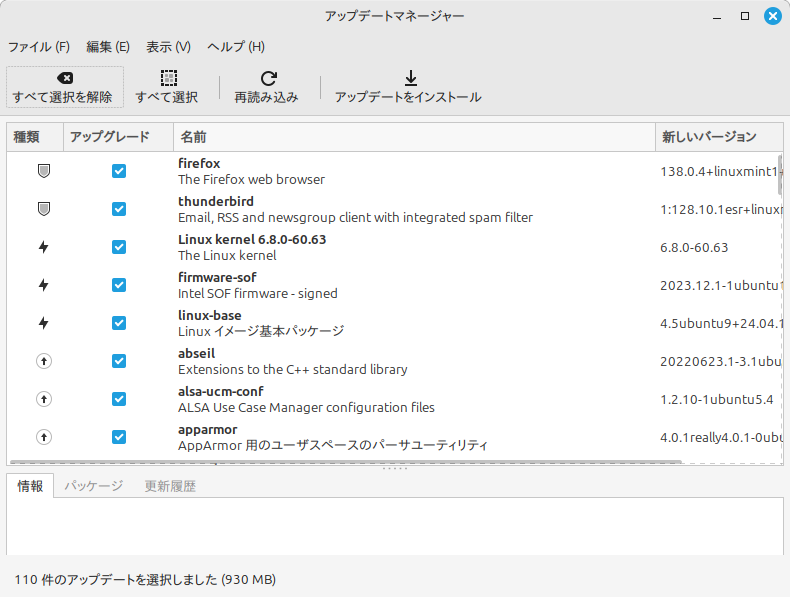Uncheck the thunderbird upgrade checkbox
The height and width of the screenshot is (597, 790).
pos(119,209)
